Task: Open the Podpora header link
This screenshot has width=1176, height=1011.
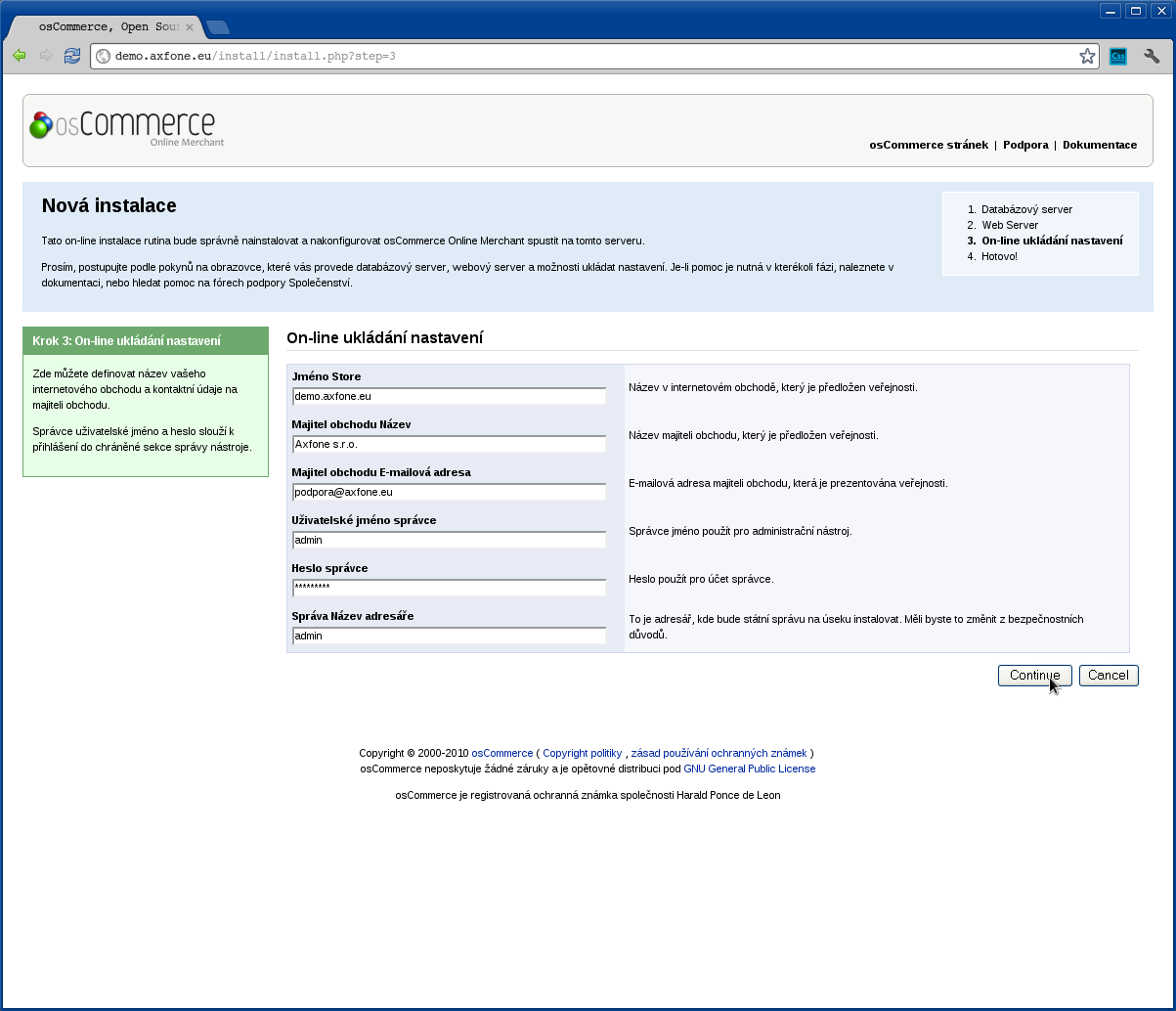Action: coord(1025,145)
